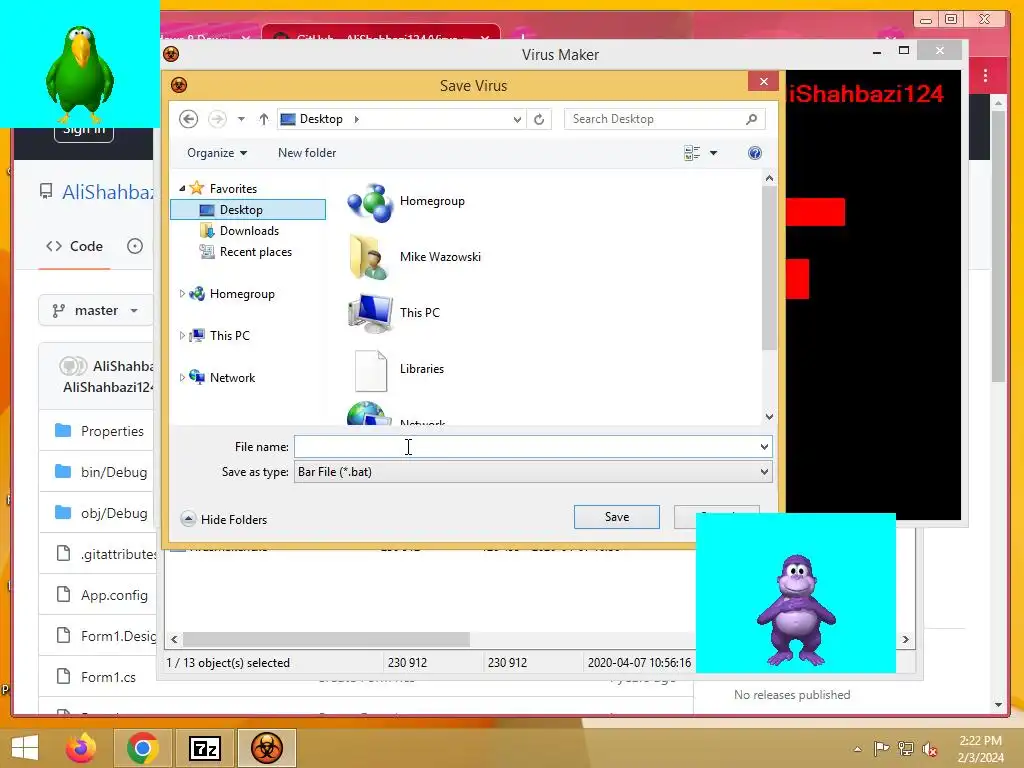Open the view options dropdown arrow
Screen dimensions: 1024x768
point(713,153)
